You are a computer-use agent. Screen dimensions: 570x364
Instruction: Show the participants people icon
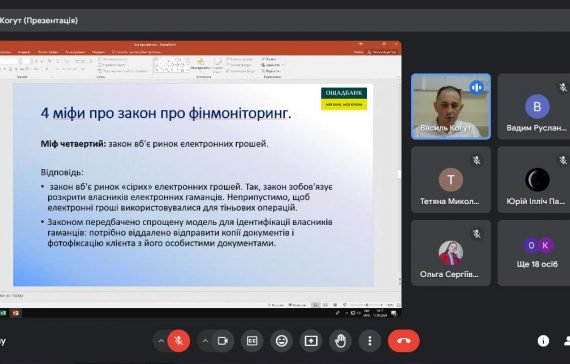tap(567, 341)
